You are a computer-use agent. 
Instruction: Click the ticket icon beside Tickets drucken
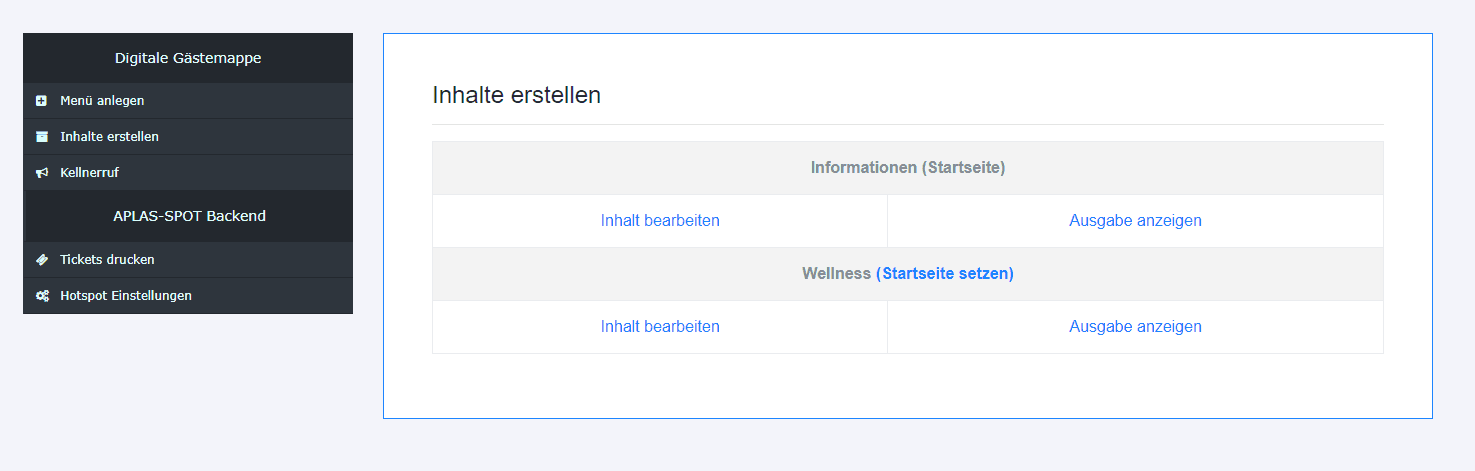tap(41, 260)
